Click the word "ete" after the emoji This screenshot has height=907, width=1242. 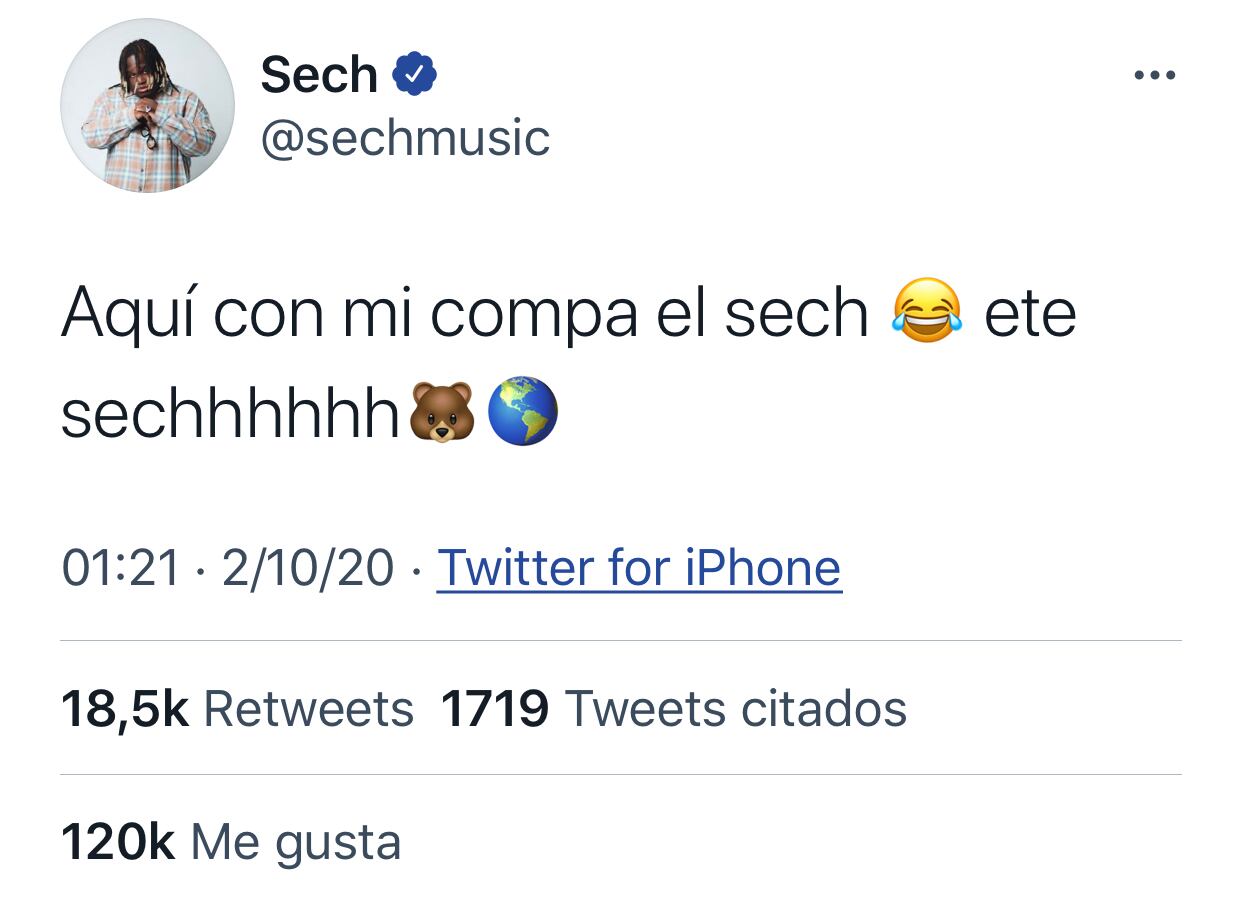pyautogui.click(x=1030, y=314)
